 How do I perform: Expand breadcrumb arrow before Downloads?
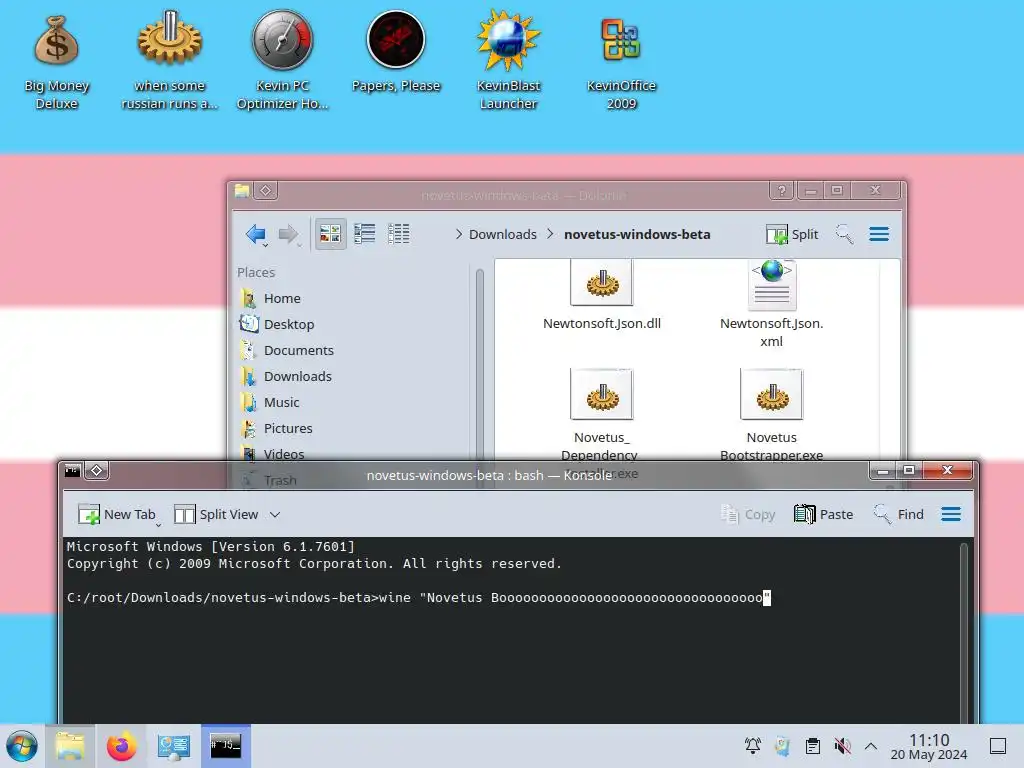pyautogui.click(x=458, y=234)
